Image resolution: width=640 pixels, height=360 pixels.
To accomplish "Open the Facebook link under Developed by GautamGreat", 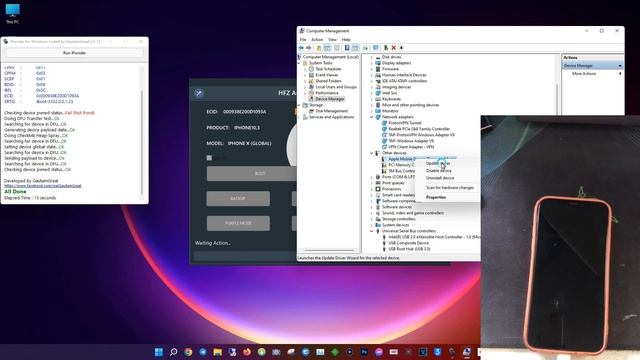I will click(42, 186).
